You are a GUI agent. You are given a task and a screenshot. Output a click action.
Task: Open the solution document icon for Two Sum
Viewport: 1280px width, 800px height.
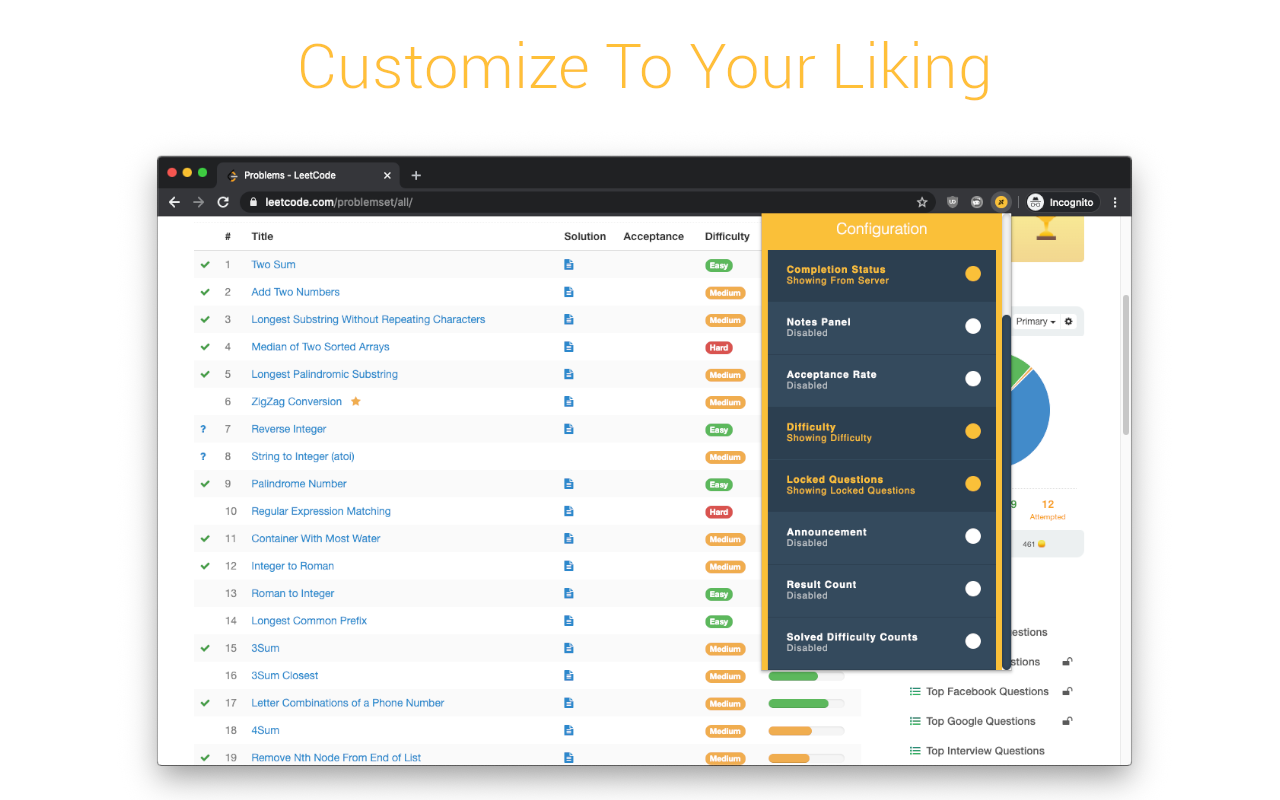569,265
